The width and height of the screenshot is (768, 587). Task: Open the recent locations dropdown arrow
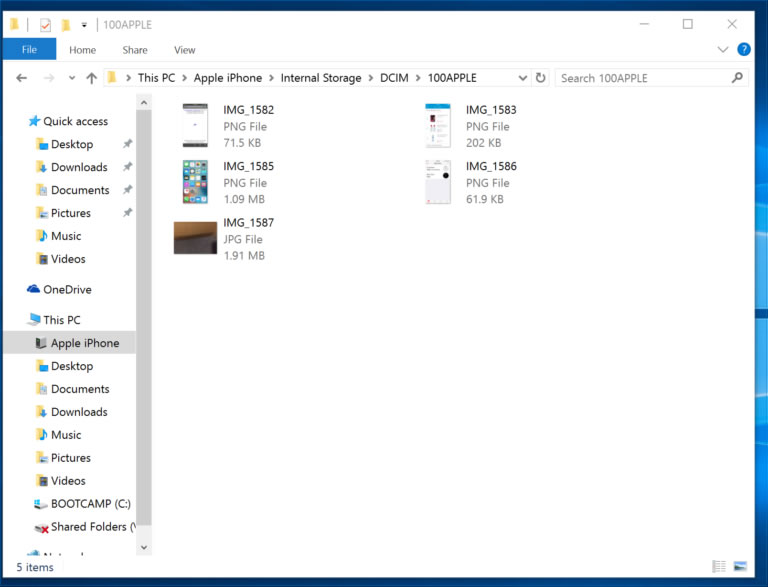tap(71, 78)
